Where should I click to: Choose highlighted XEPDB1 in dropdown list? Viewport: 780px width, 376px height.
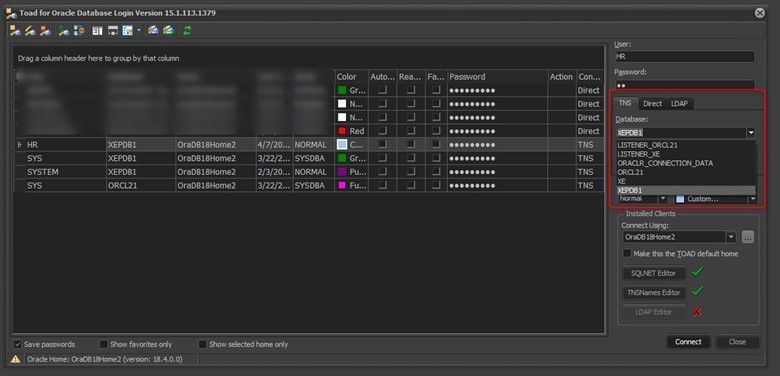click(x=686, y=190)
